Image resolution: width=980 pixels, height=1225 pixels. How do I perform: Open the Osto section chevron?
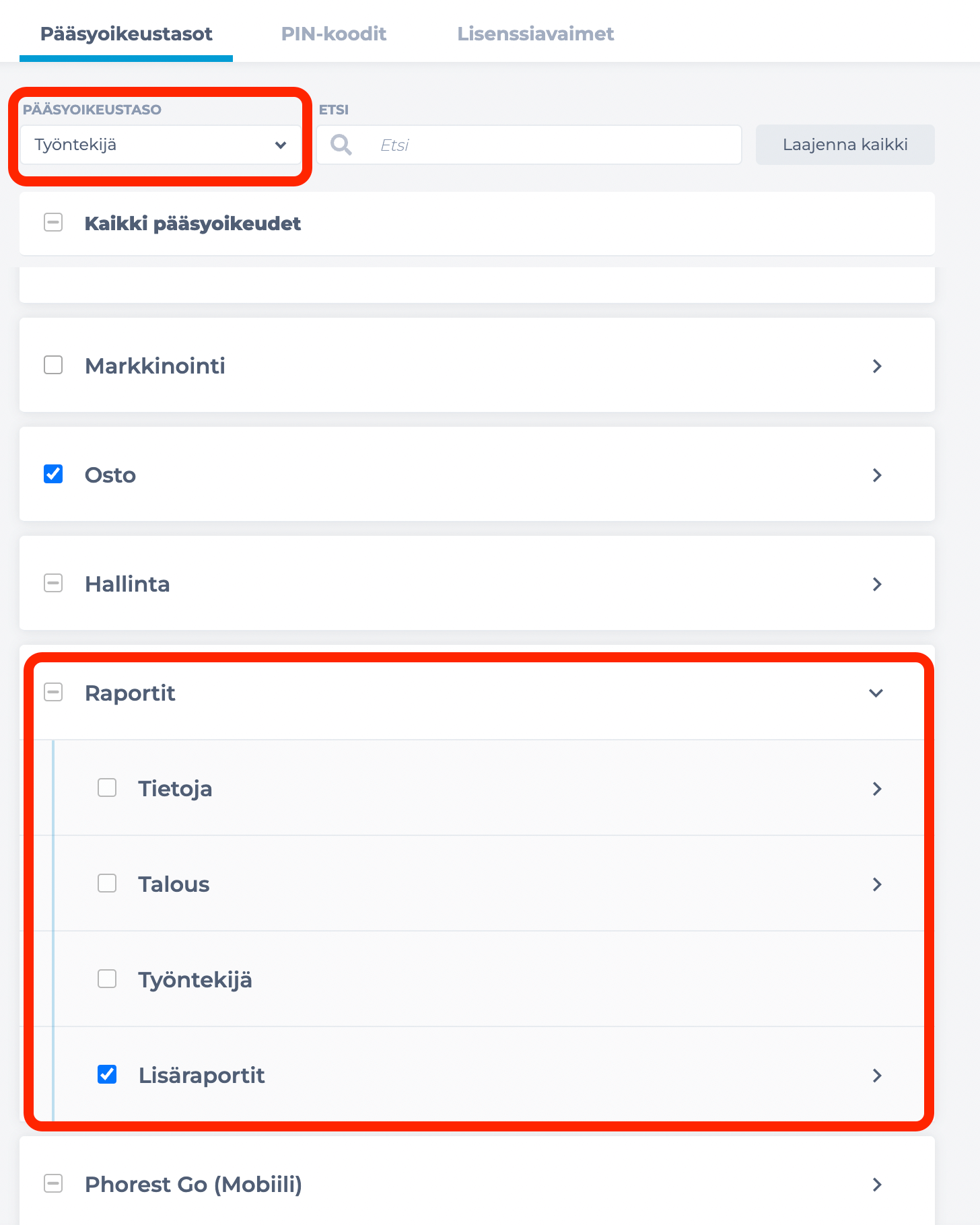(877, 475)
